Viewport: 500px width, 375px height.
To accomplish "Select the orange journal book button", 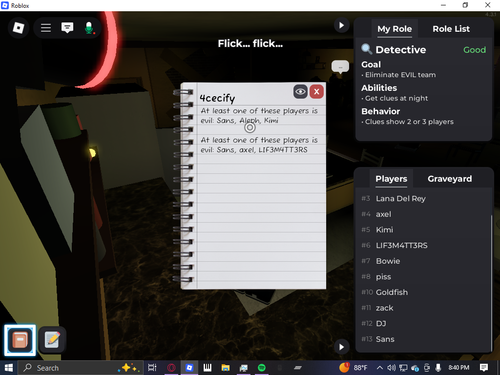I will pyautogui.click(x=20, y=340).
